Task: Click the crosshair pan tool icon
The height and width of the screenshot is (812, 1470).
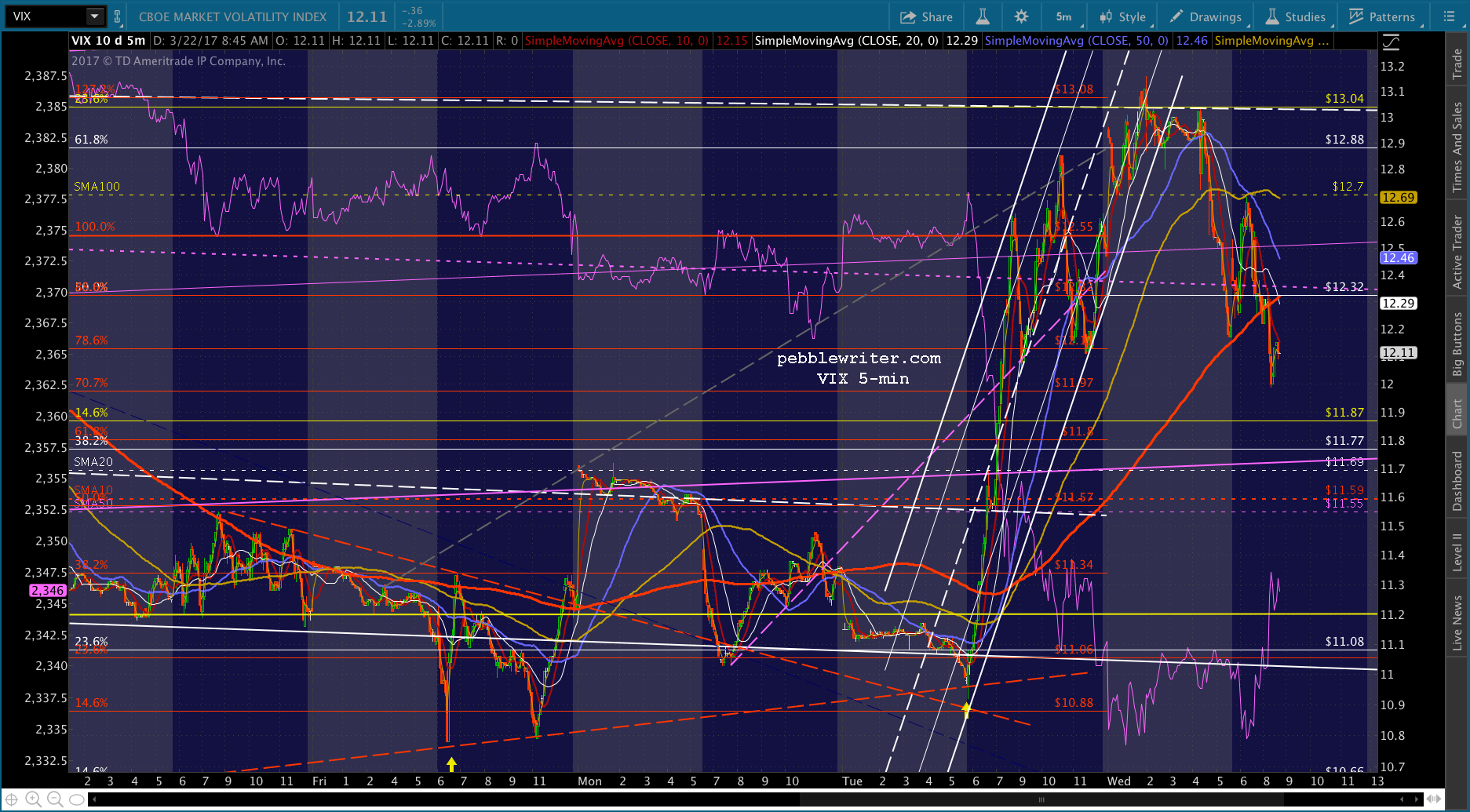Action: [x=12, y=799]
